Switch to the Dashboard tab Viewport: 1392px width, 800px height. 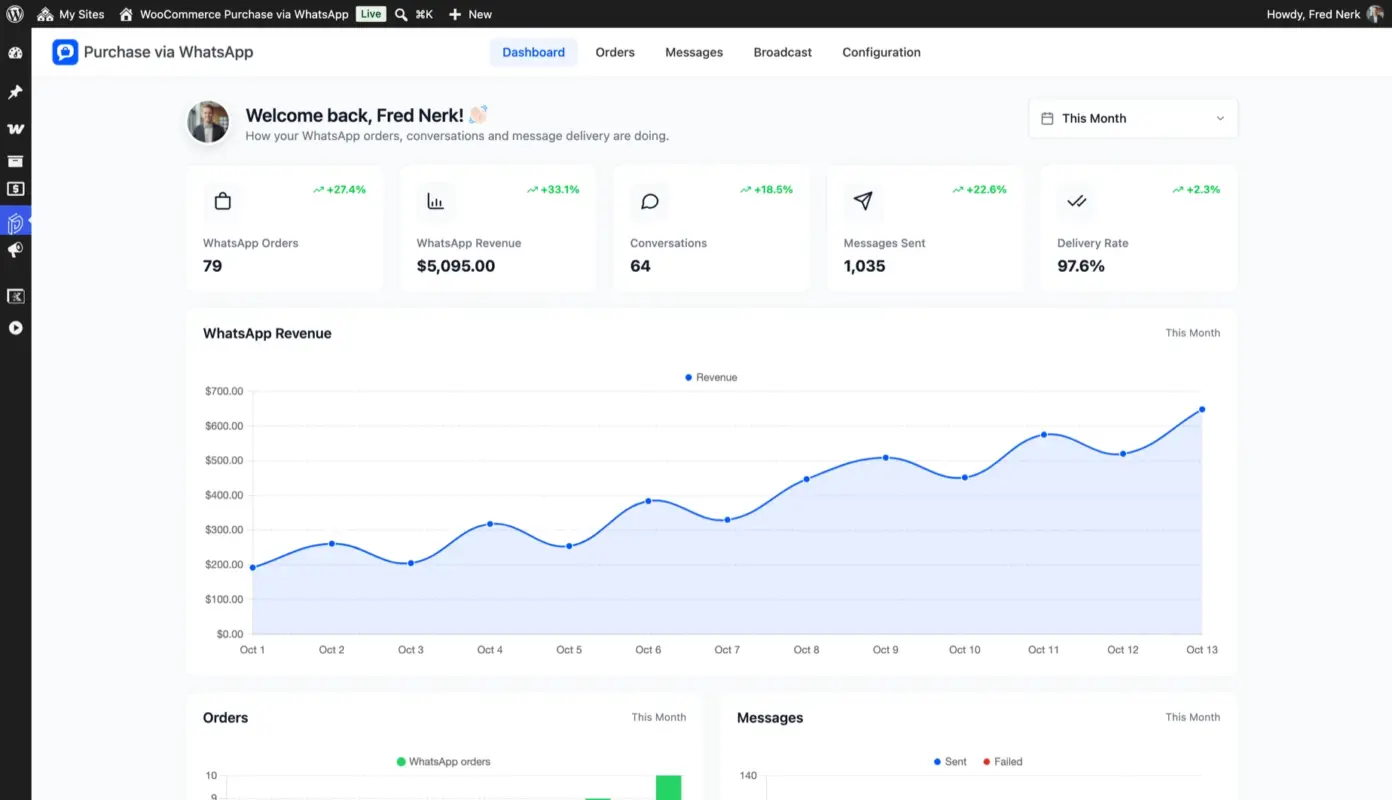point(533,52)
